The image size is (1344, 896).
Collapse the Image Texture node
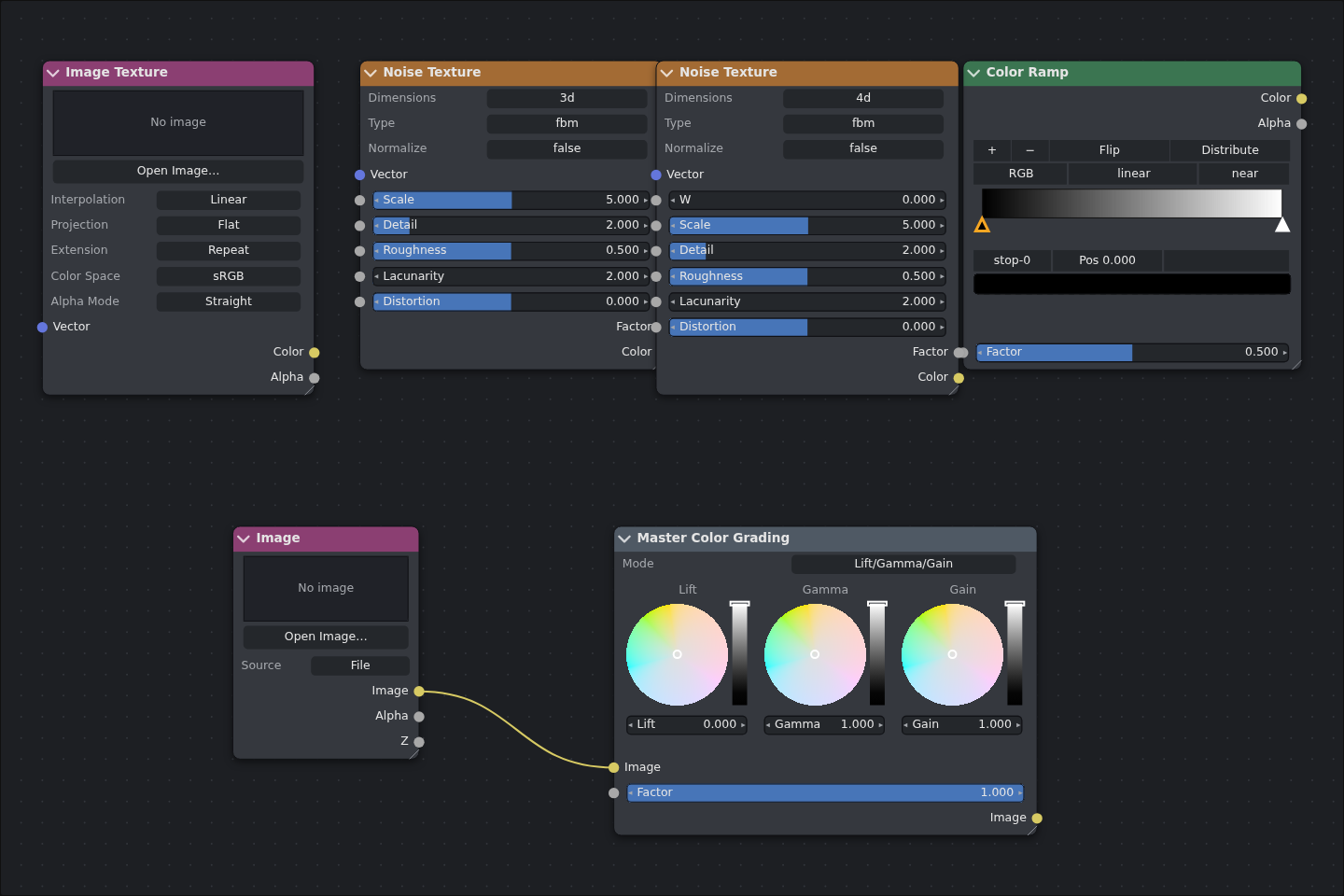[53, 73]
